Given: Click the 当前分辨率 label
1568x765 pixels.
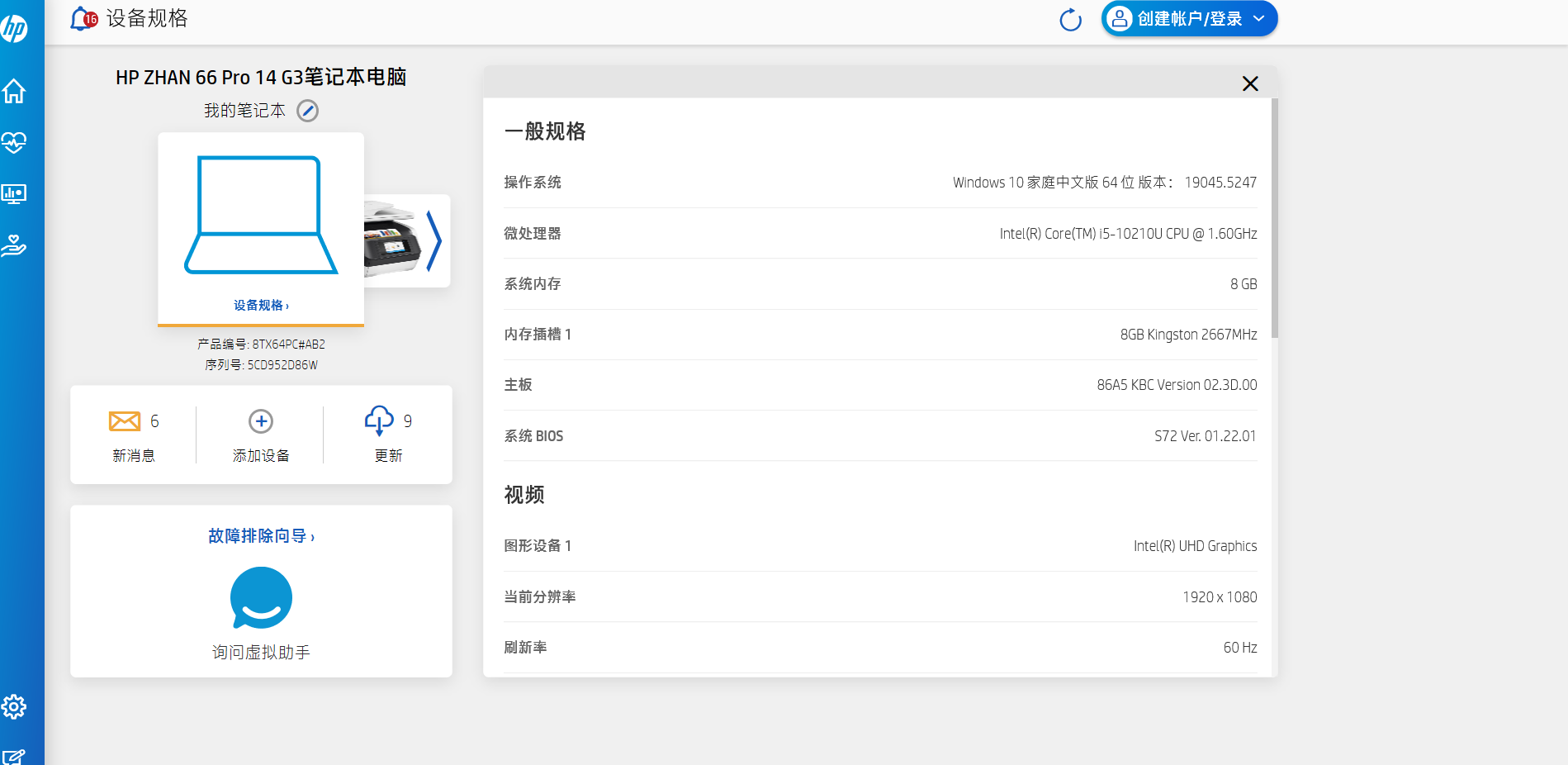Looking at the screenshot, I should (540, 597).
